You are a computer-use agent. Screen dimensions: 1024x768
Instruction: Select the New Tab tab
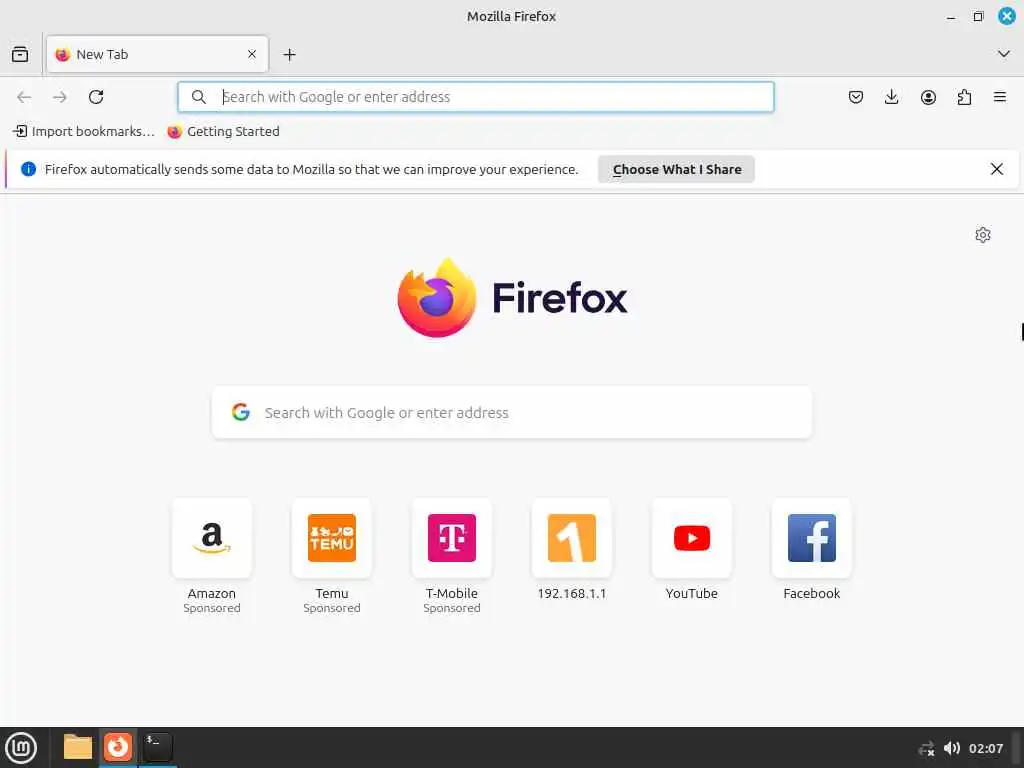pyautogui.click(x=157, y=54)
